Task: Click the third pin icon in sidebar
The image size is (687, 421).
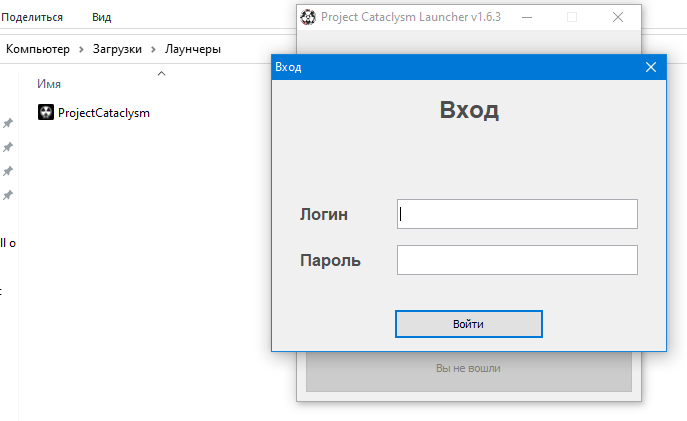Action: tap(7, 171)
